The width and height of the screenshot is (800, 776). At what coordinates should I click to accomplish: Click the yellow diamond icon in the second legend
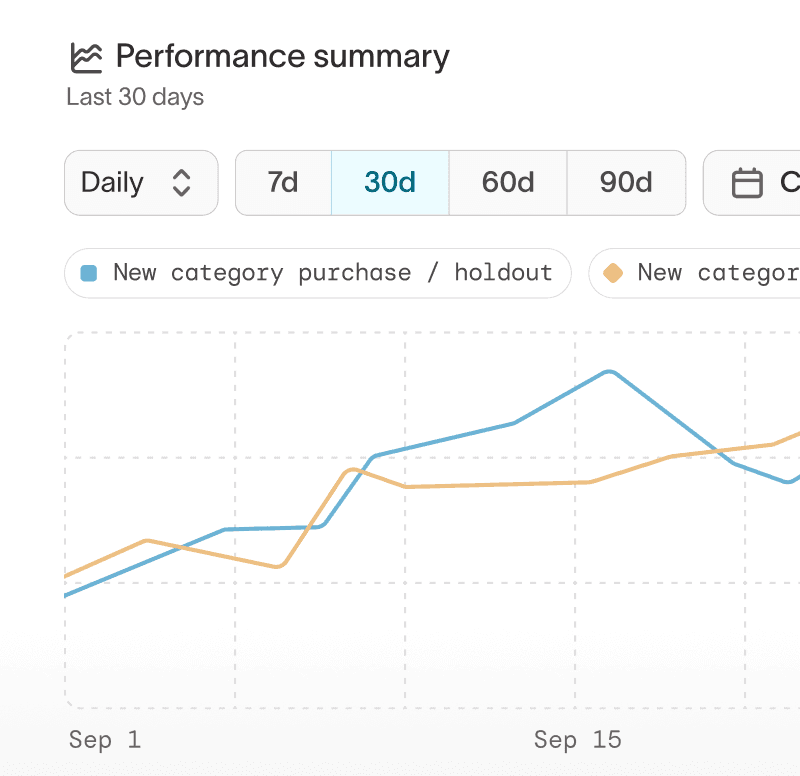613,272
